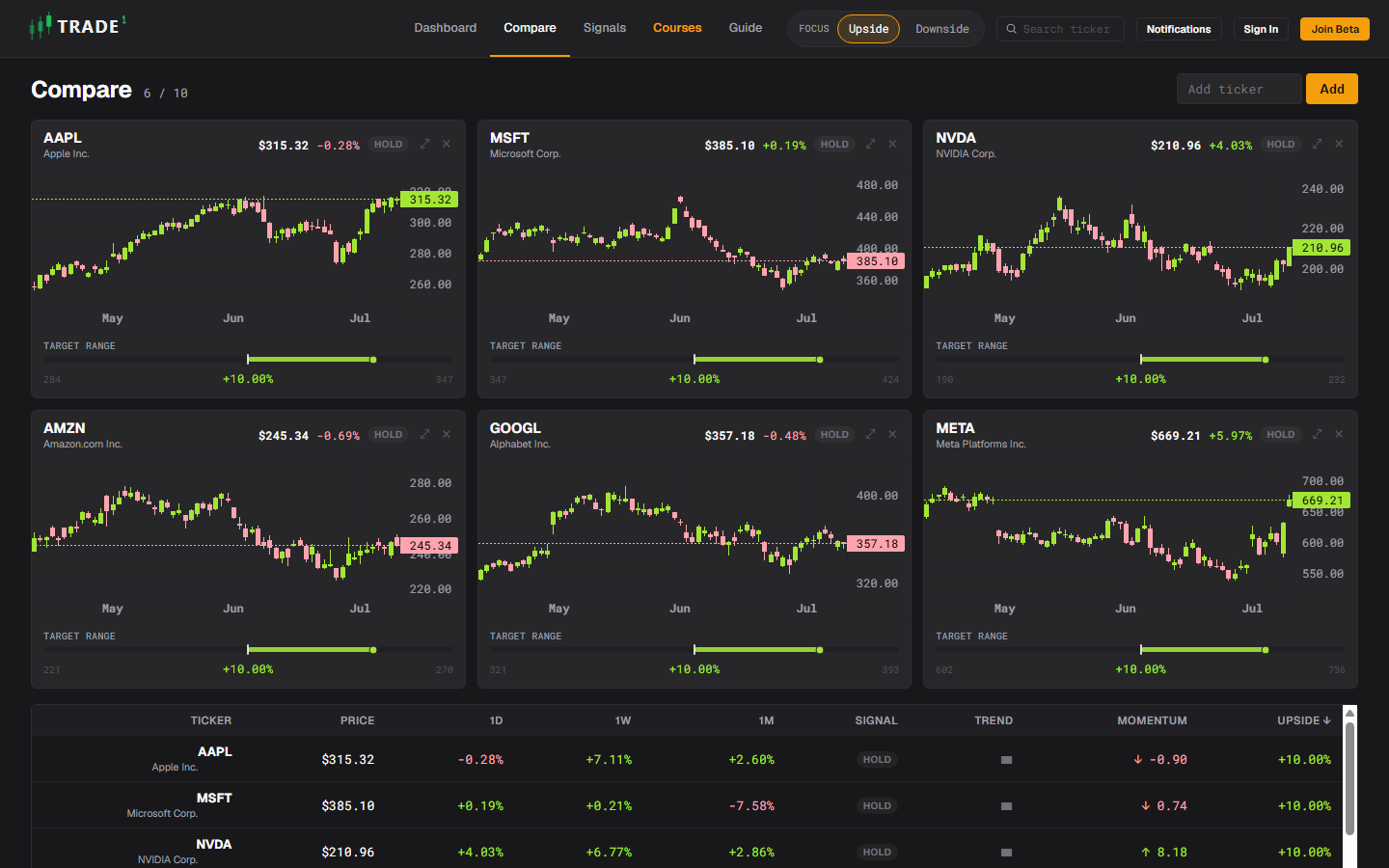Viewport: 1389px width, 868px height.
Task: Sort table by TREND column
Action: coord(994,720)
